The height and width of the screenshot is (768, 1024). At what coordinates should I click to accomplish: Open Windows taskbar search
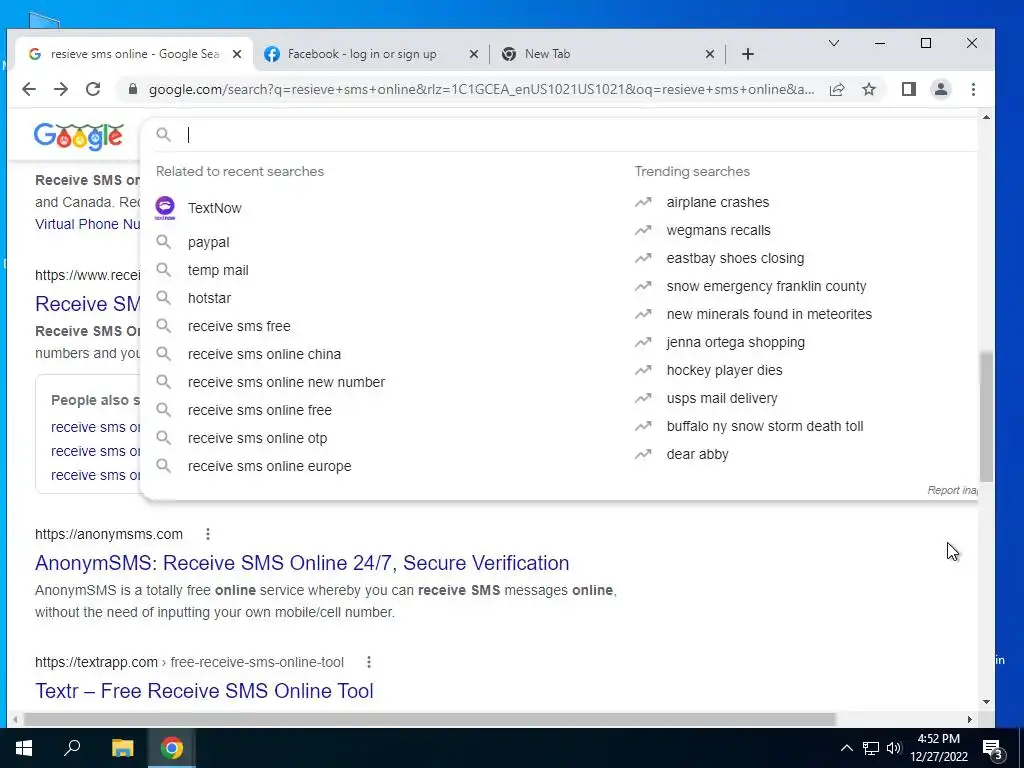pos(72,748)
